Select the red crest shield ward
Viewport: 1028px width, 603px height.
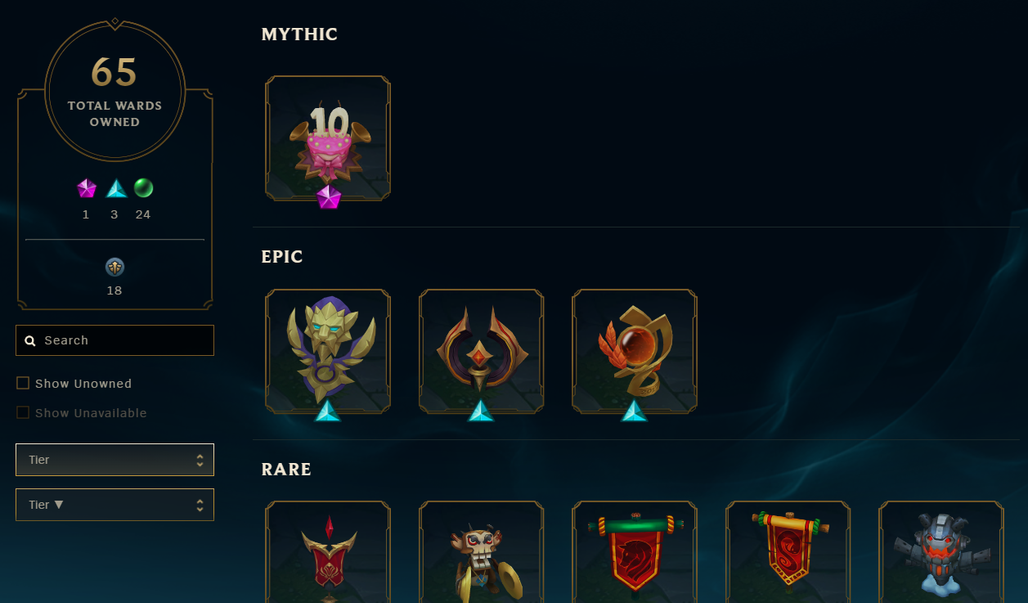tap(328, 552)
